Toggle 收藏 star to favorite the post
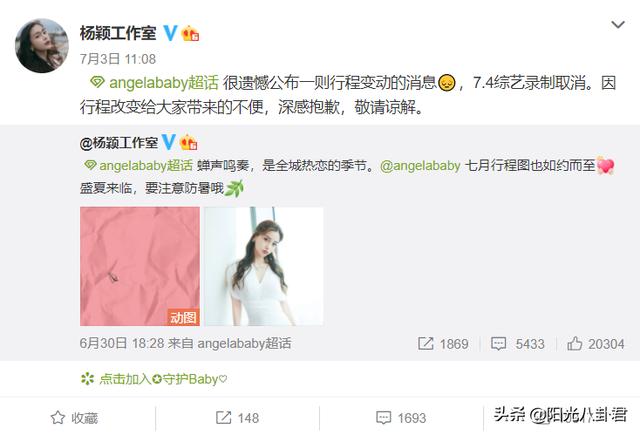The height and width of the screenshot is (435, 640). (74, 418)
